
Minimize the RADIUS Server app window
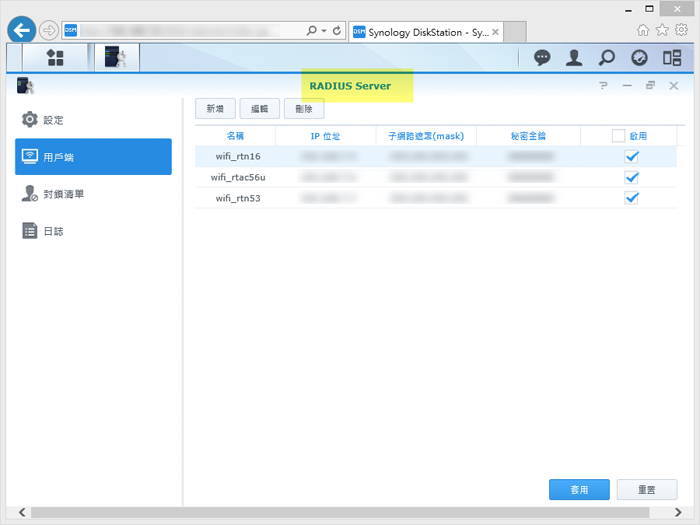click(627, 85)
